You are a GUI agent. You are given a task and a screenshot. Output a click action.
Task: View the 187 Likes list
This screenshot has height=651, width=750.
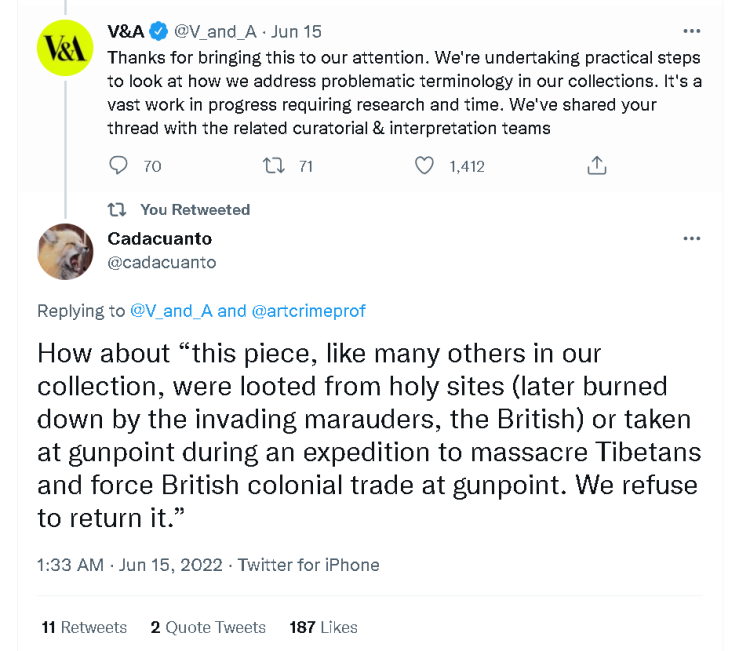point(323,627)
